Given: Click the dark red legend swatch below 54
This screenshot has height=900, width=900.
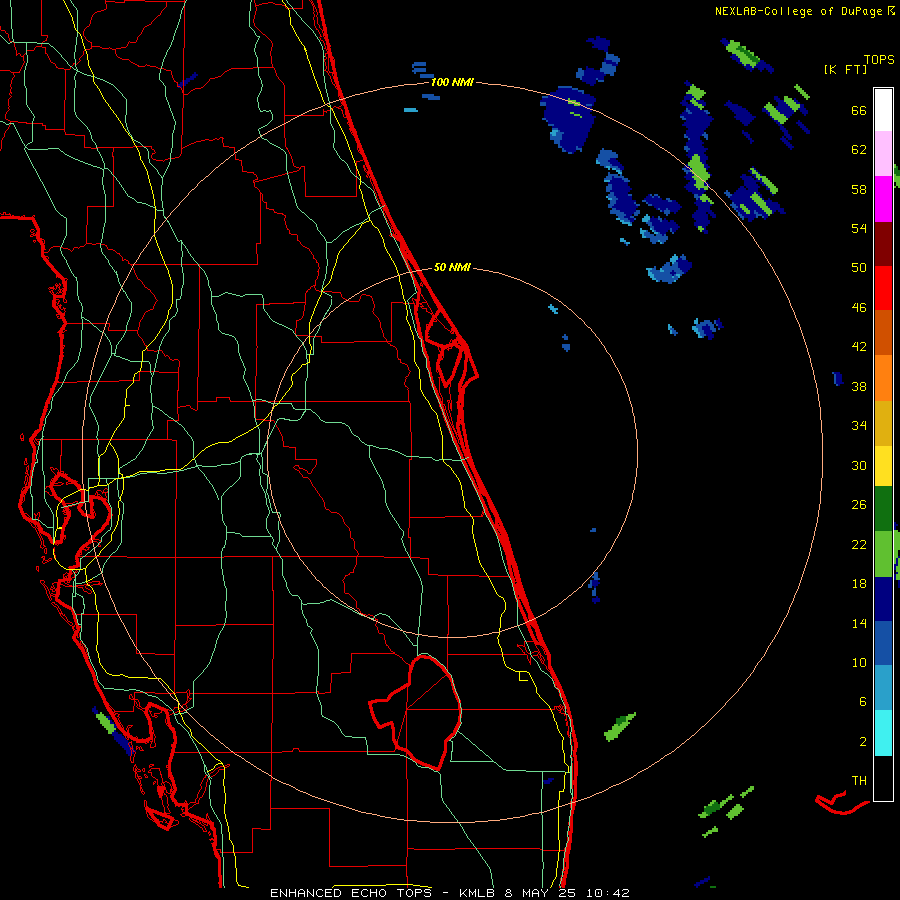Looking at the screenshot, I should (x=883, y=244).
